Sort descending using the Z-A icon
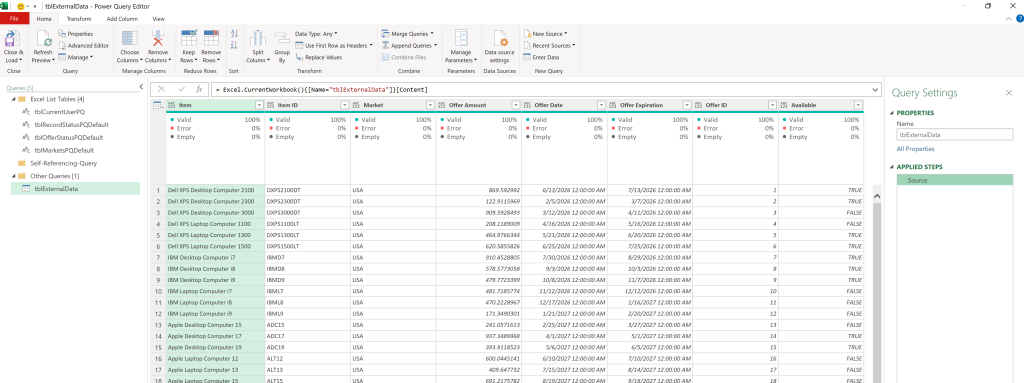This screenshot has width=1024, height=383. click(234, 44)
